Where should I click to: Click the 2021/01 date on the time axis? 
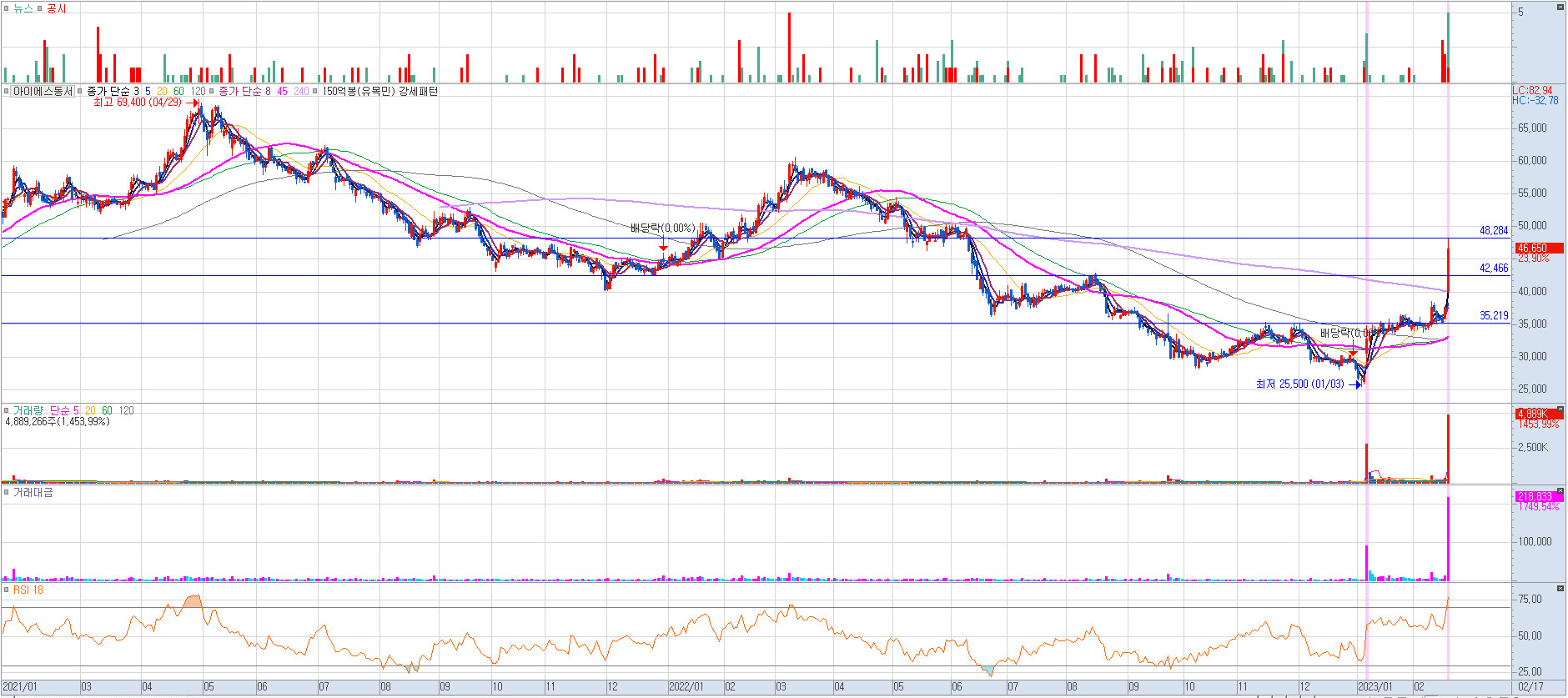20,687
